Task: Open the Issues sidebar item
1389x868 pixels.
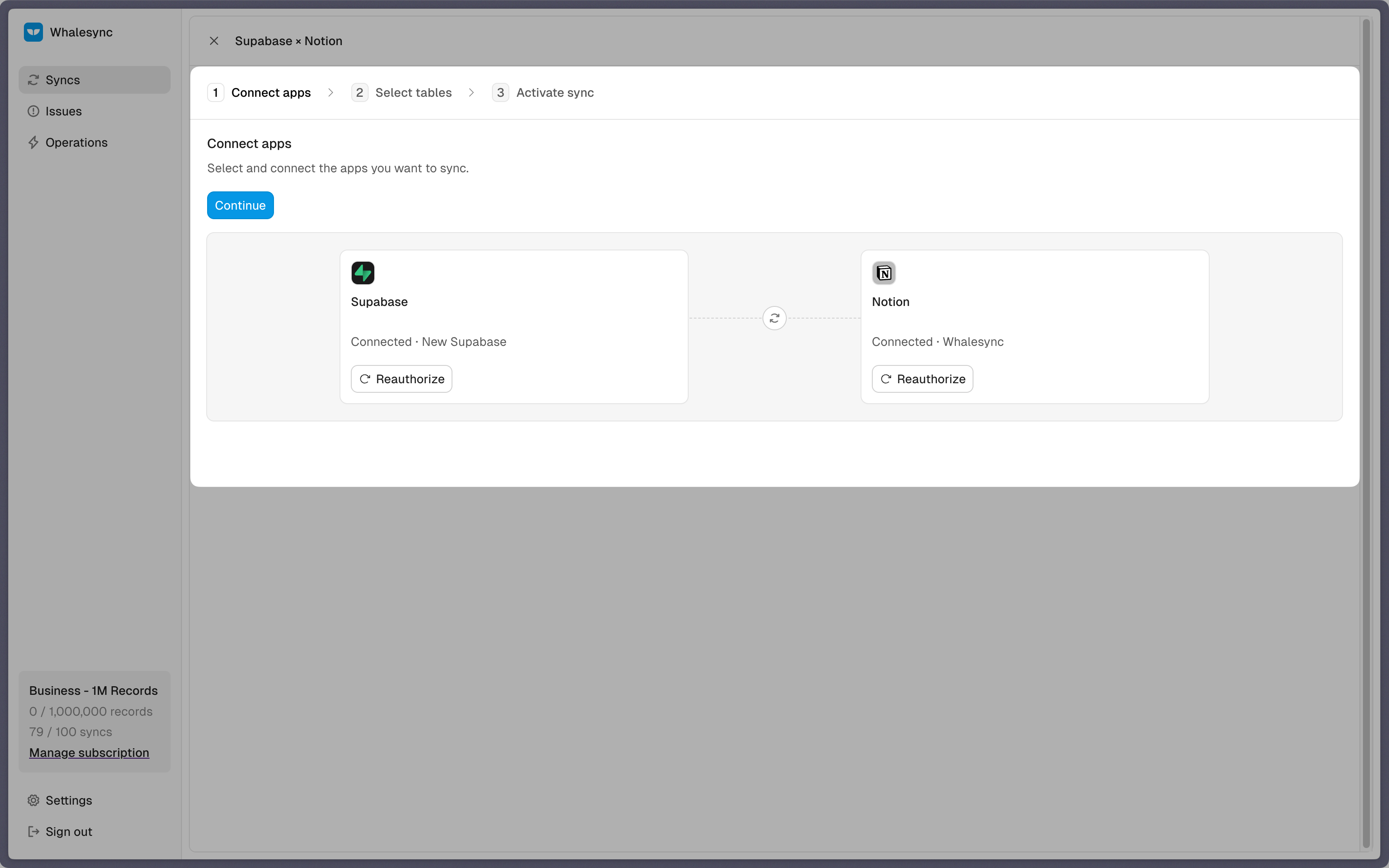Action: point(94,112)
